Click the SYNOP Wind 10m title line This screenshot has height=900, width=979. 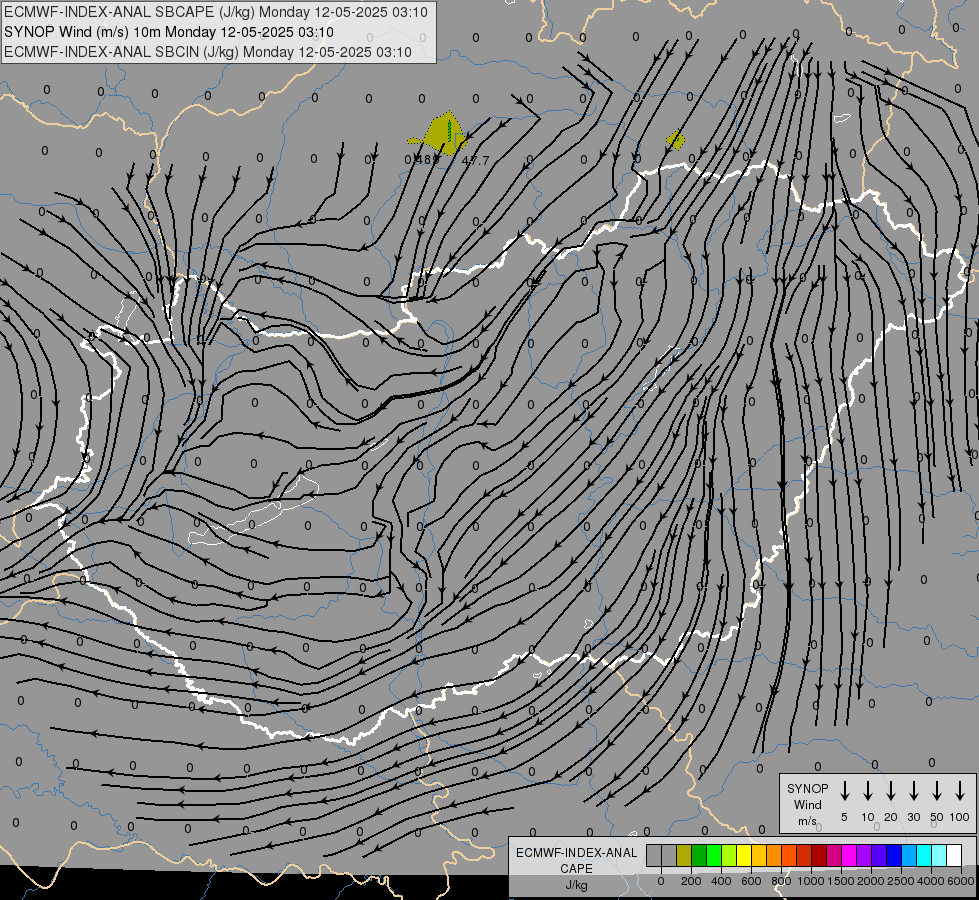(x=169, y=32)
